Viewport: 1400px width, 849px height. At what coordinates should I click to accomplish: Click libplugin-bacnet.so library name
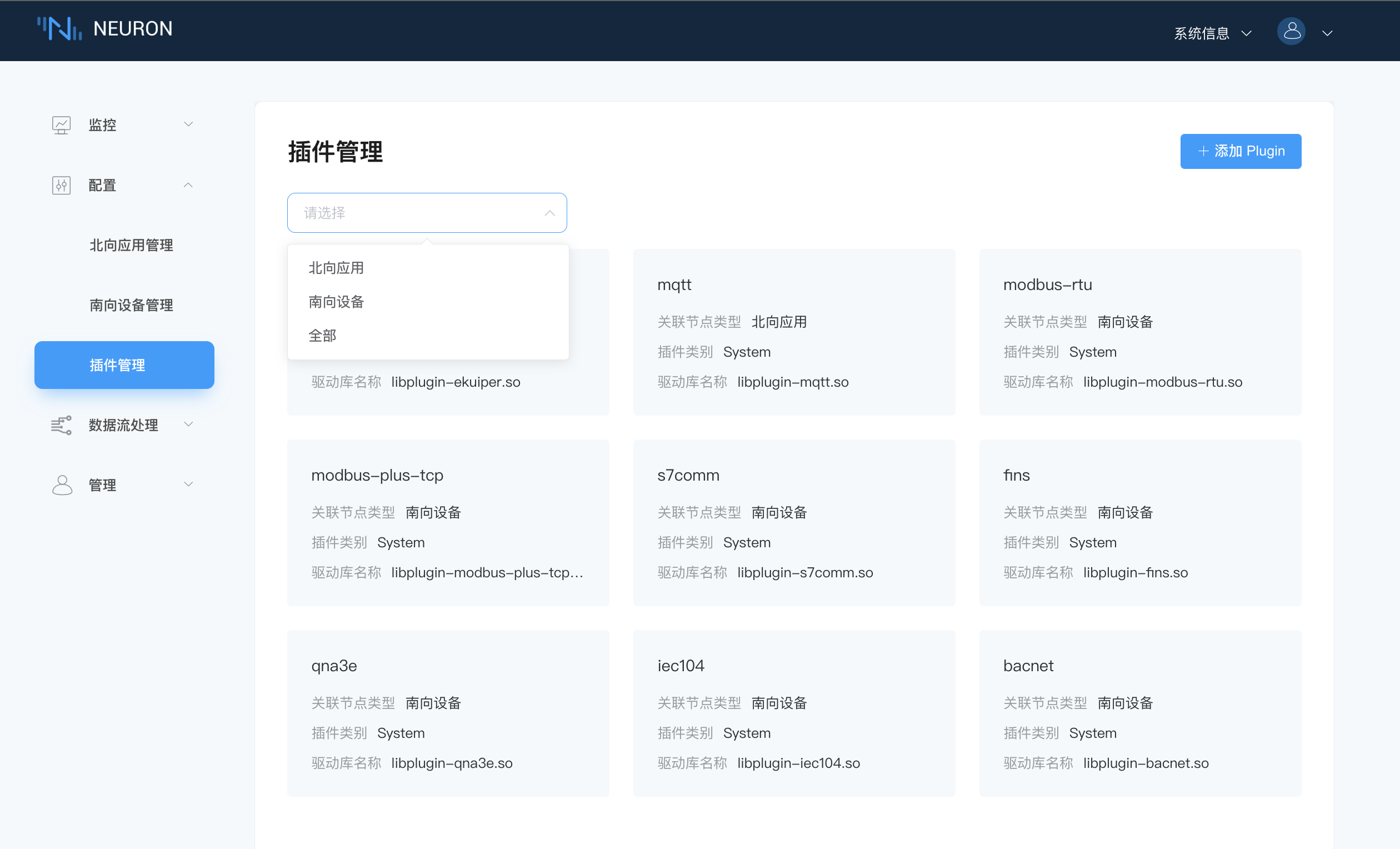(1146, 763)
